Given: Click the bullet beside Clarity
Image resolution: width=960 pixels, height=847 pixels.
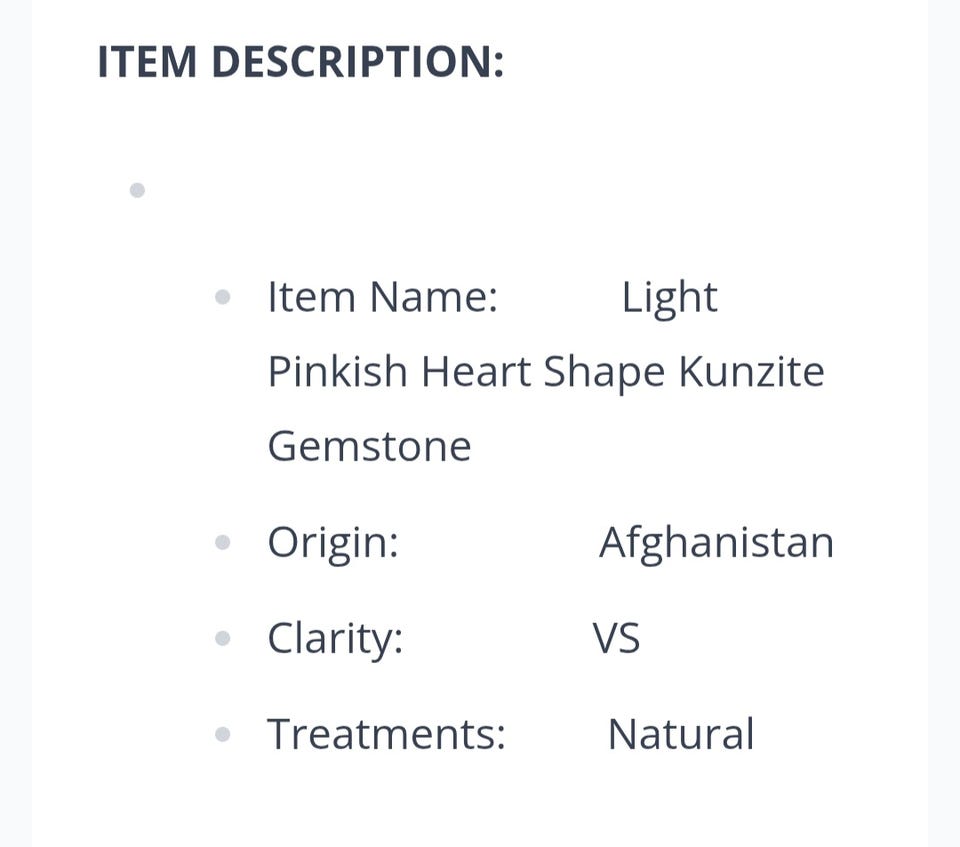Looking at the screenshot, I should pos(223,638).
